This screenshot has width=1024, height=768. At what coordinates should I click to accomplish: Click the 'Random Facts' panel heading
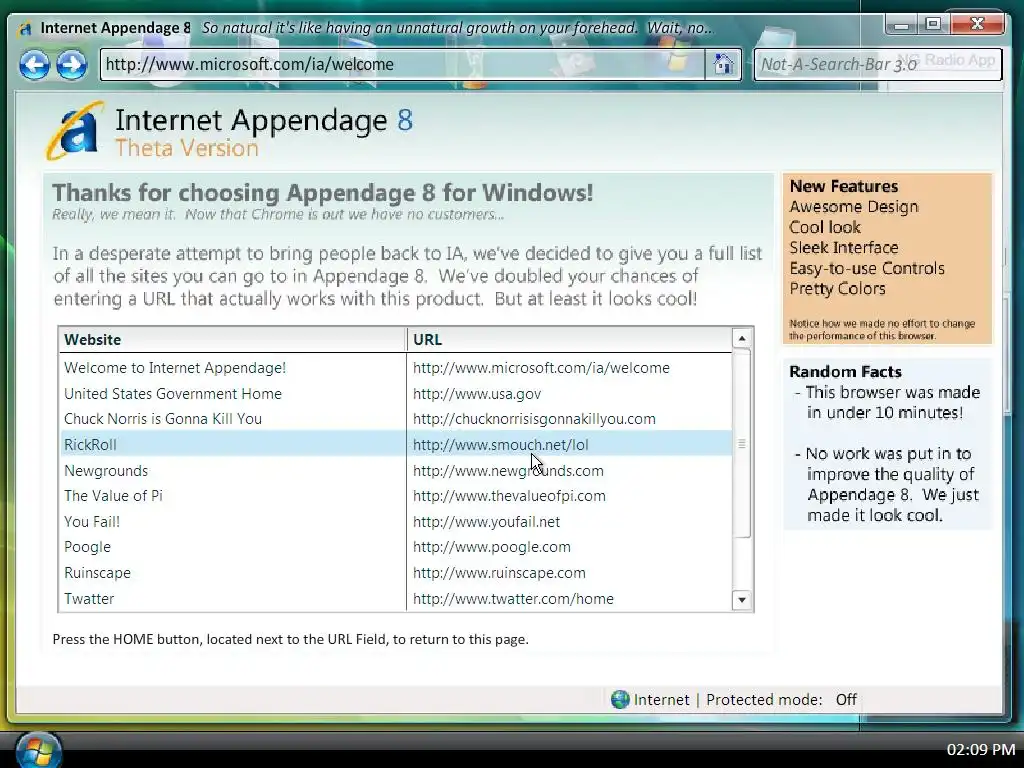coord(845,372)
